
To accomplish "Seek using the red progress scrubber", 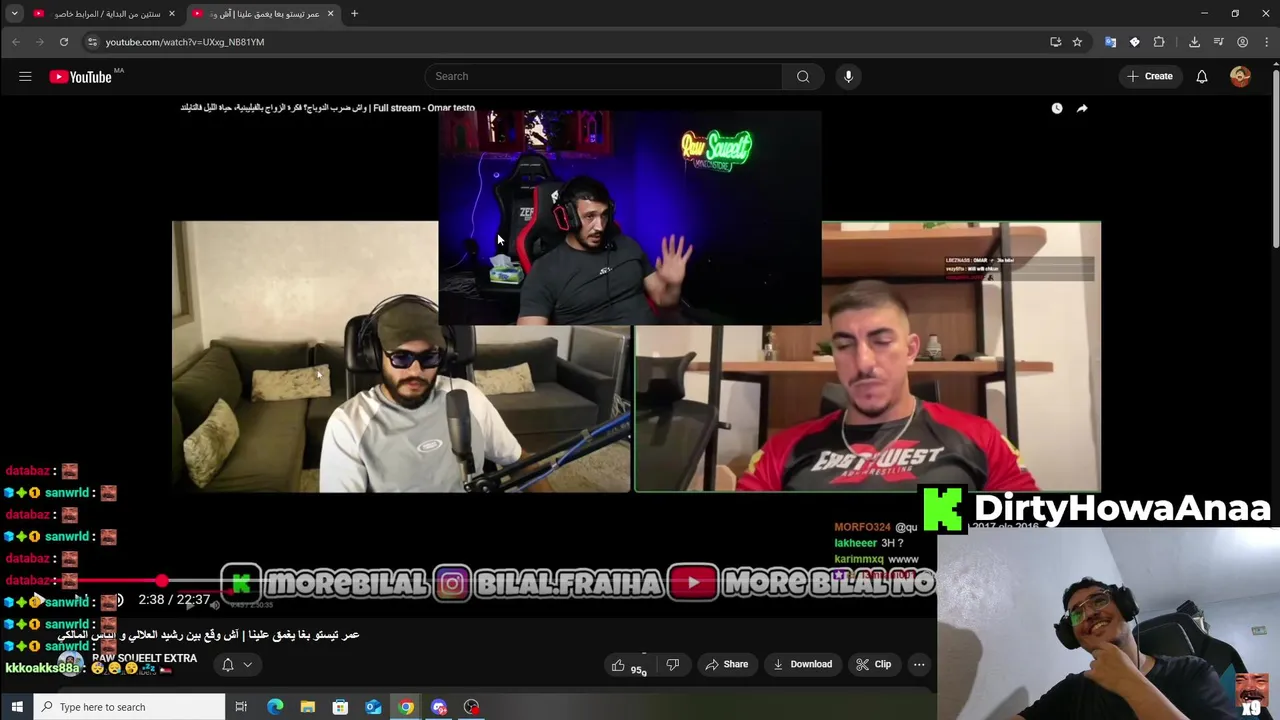I will pyautogui.click(x=161, y=580).
